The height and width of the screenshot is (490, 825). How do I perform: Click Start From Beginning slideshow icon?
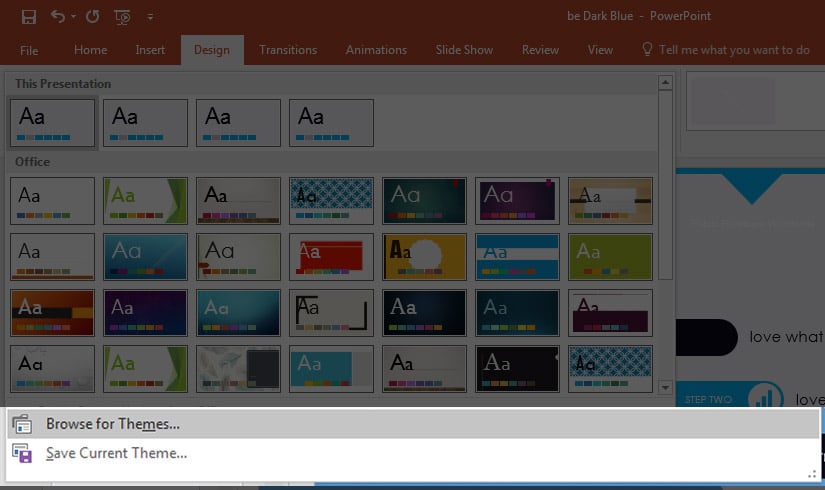[123, 16]
